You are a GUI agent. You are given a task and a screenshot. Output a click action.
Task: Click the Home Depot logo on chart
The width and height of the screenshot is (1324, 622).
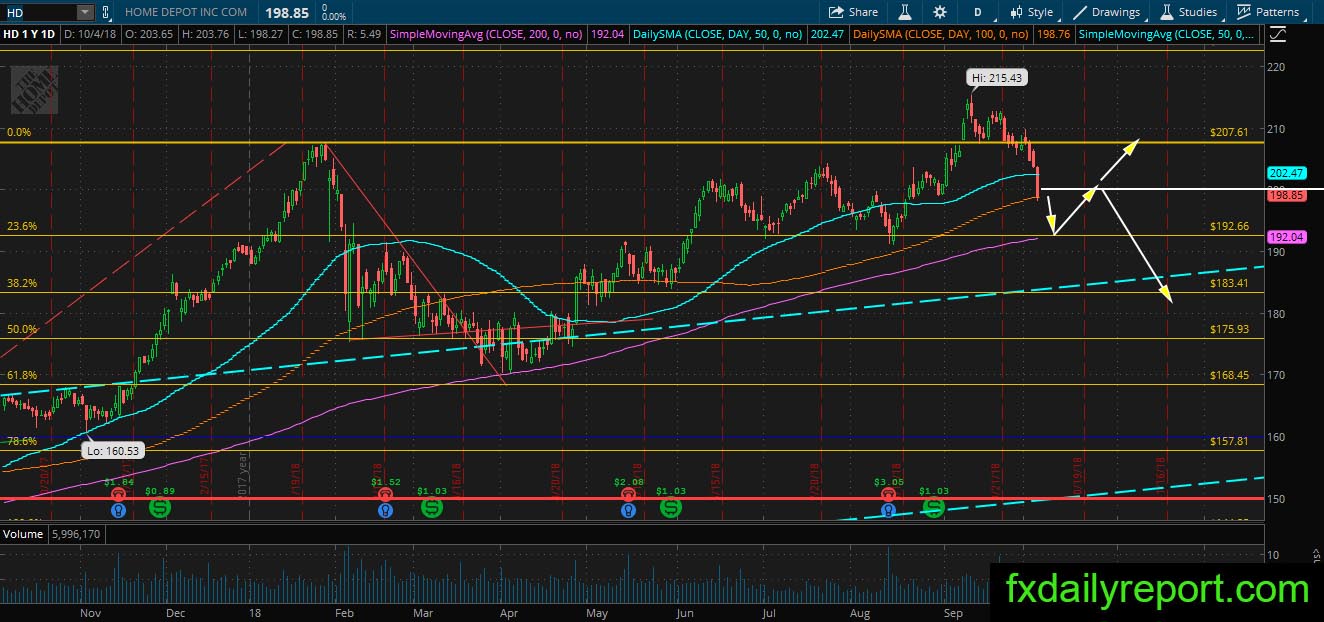pos(34,91)
